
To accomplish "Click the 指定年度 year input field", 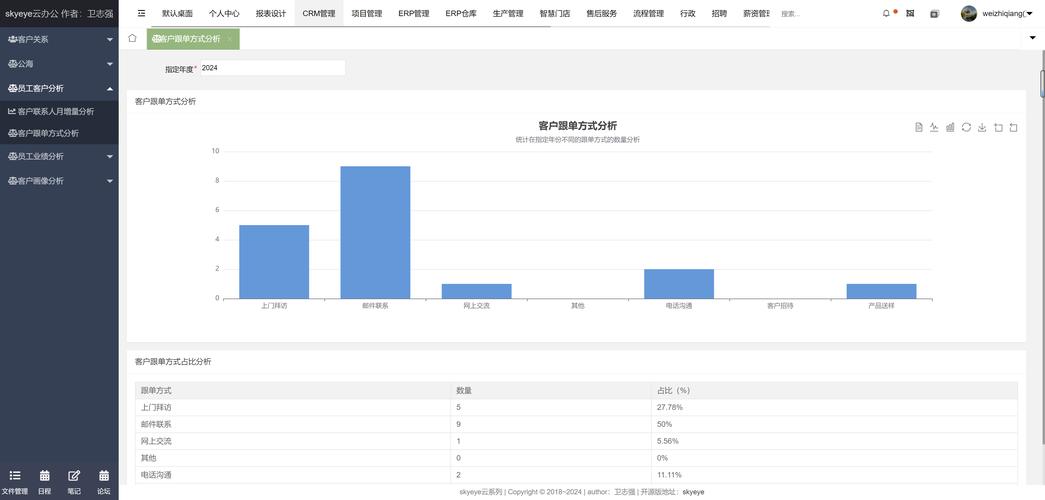I will 272,68.
